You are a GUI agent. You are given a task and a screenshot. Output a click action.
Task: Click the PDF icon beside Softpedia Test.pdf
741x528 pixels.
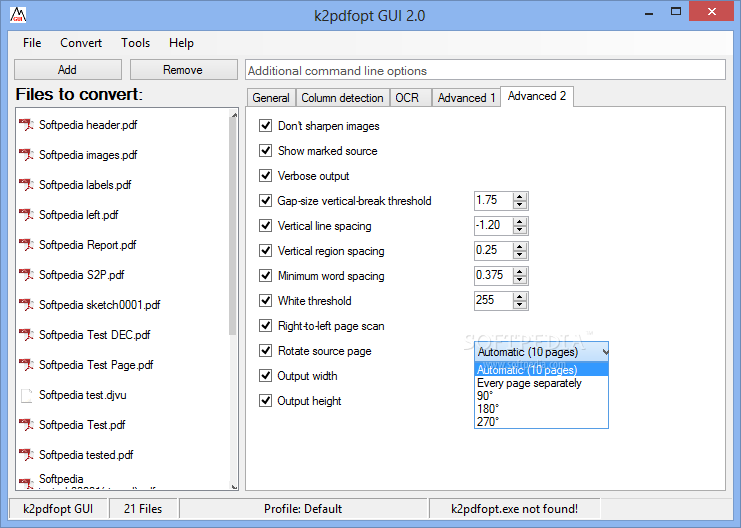coord(26,425)
